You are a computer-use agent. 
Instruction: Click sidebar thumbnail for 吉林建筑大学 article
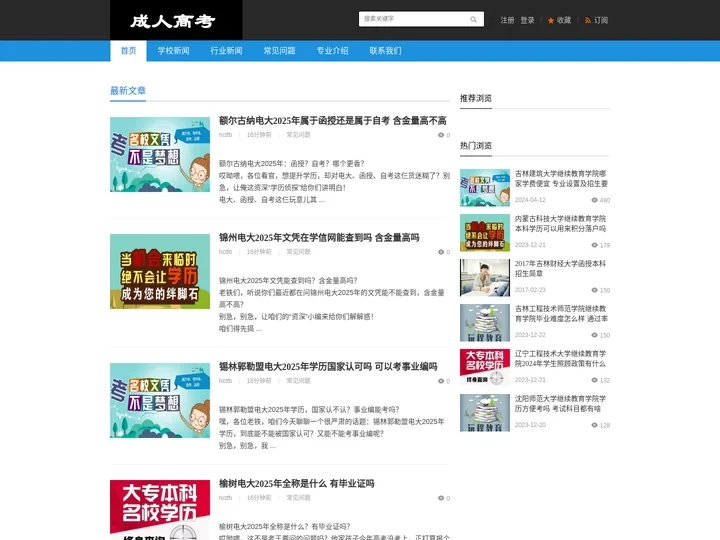coord(485,188)
